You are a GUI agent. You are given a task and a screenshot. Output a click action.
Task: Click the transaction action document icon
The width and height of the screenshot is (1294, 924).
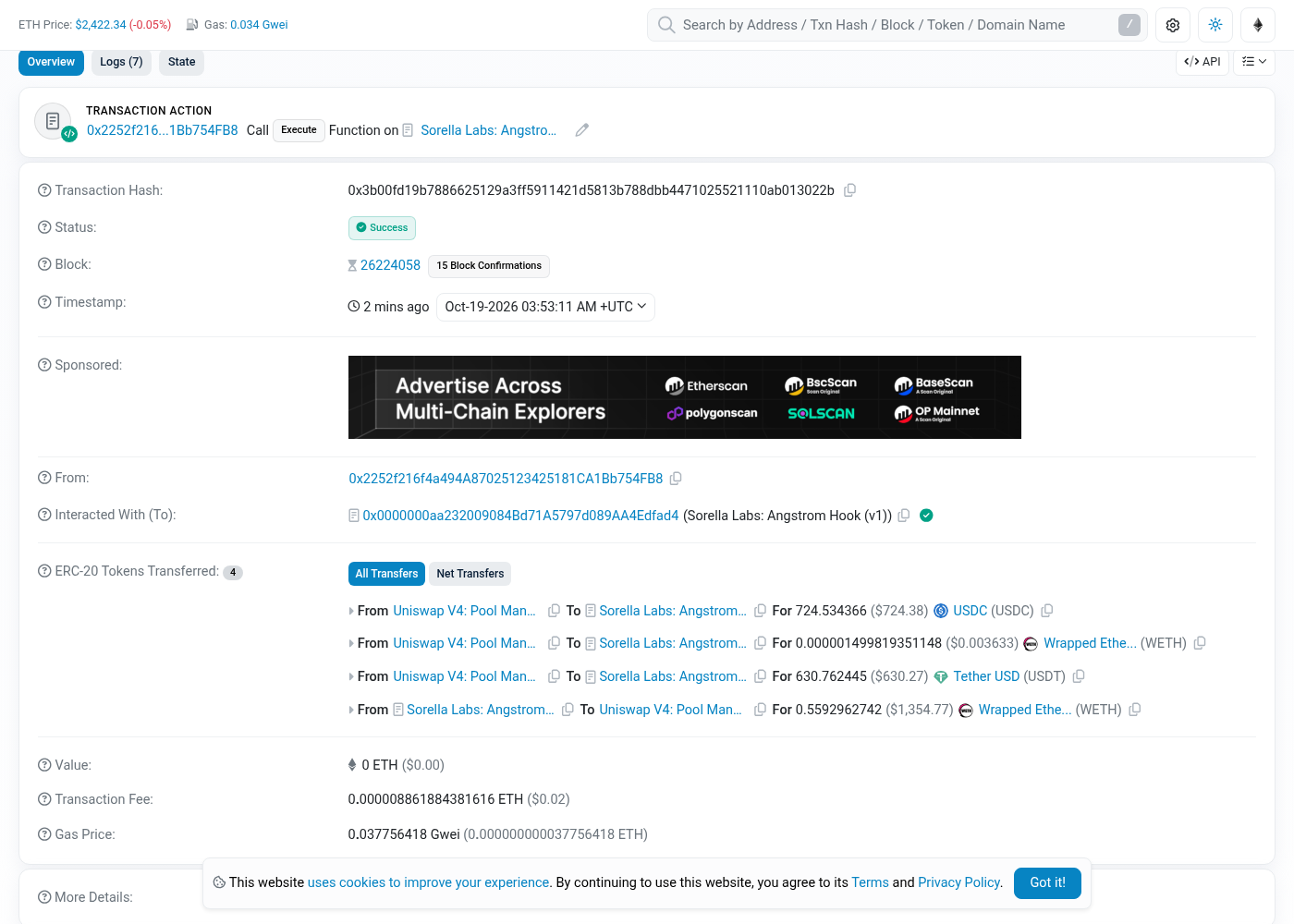[53, 121]
